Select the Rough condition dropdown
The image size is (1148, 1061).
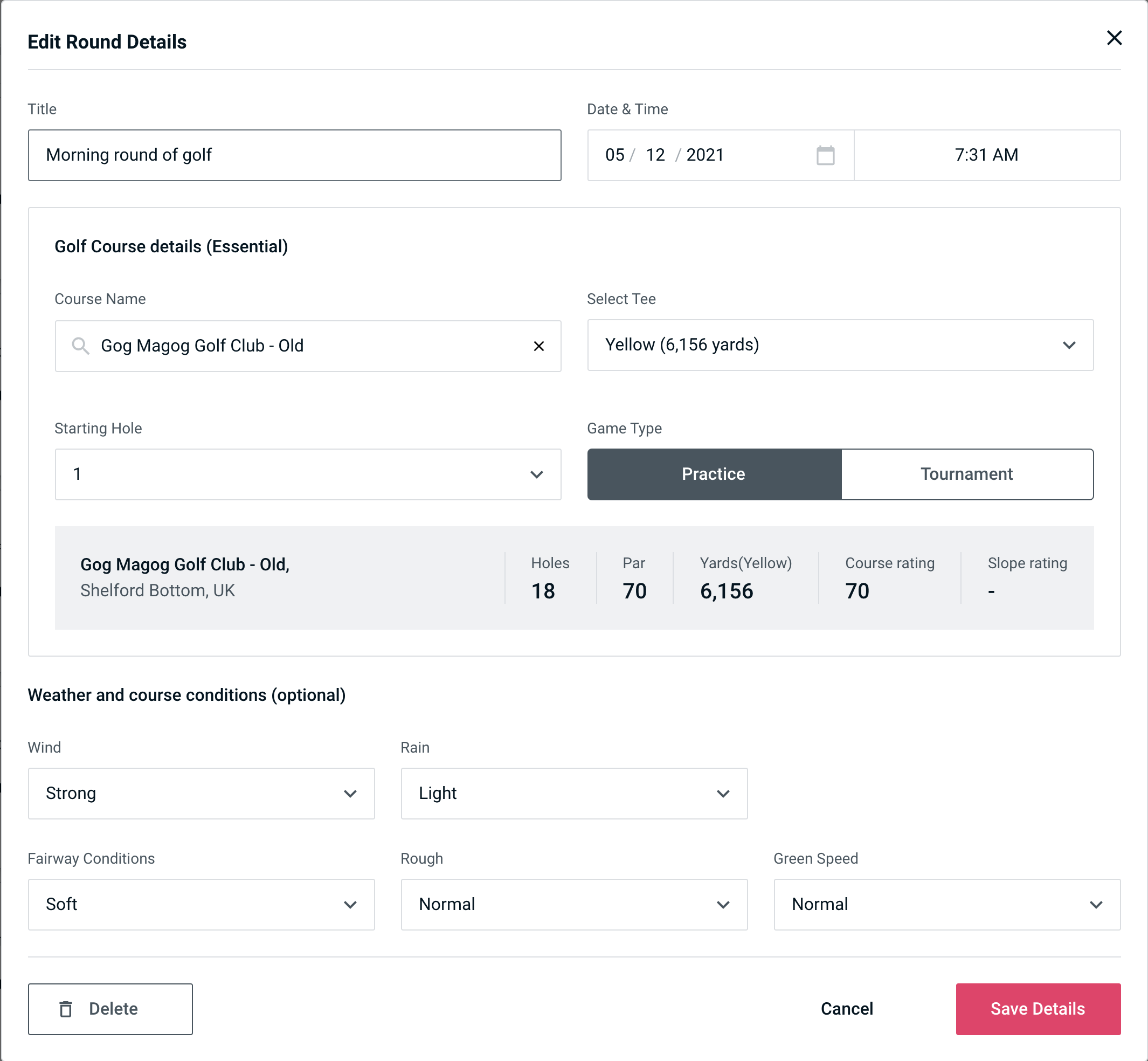coord(574,904)
